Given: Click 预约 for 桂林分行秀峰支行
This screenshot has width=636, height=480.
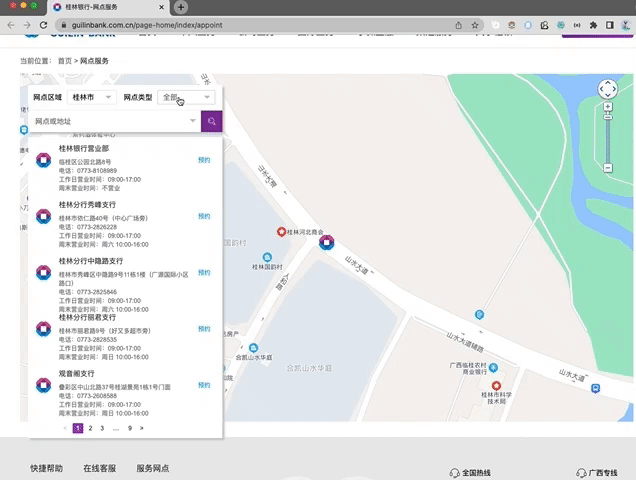Looking at the screenshot, I should [x=204, y=216].
